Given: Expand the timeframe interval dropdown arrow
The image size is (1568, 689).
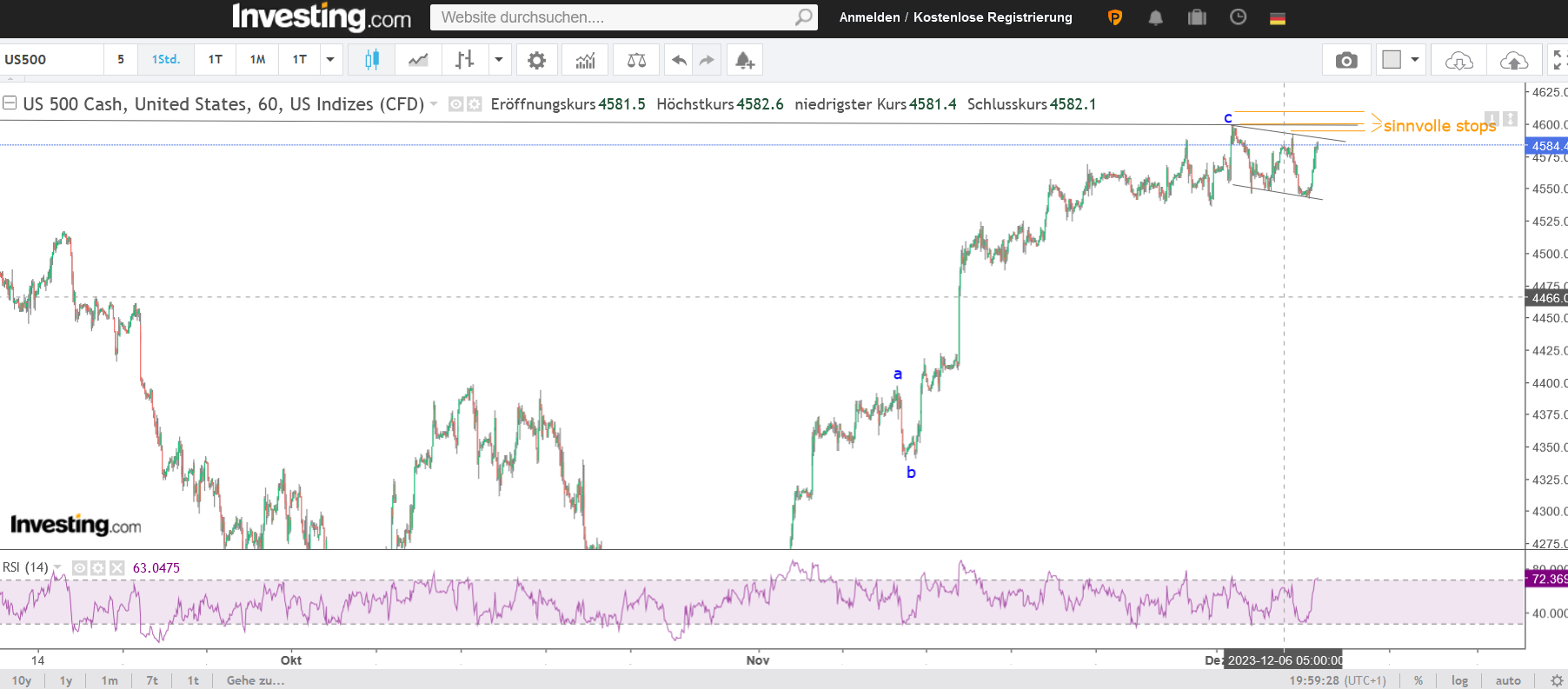Looking at the screenshot, I should click(x=330, y=60).
